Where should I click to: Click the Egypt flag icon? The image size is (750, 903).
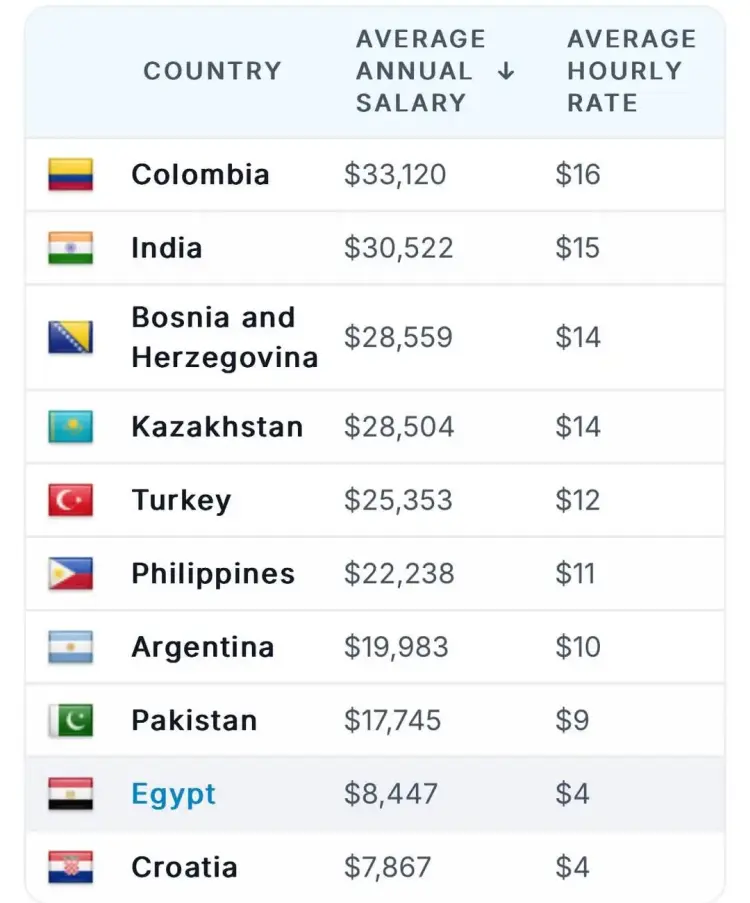click(70, 794)
